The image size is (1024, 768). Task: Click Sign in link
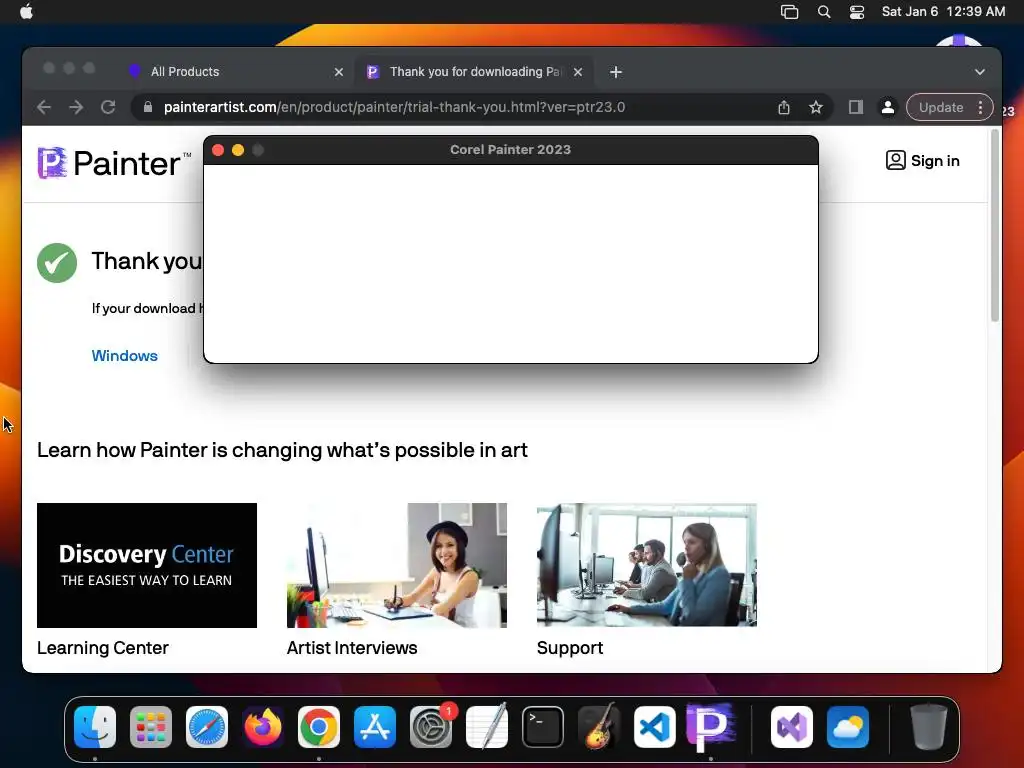click(922, 161)
